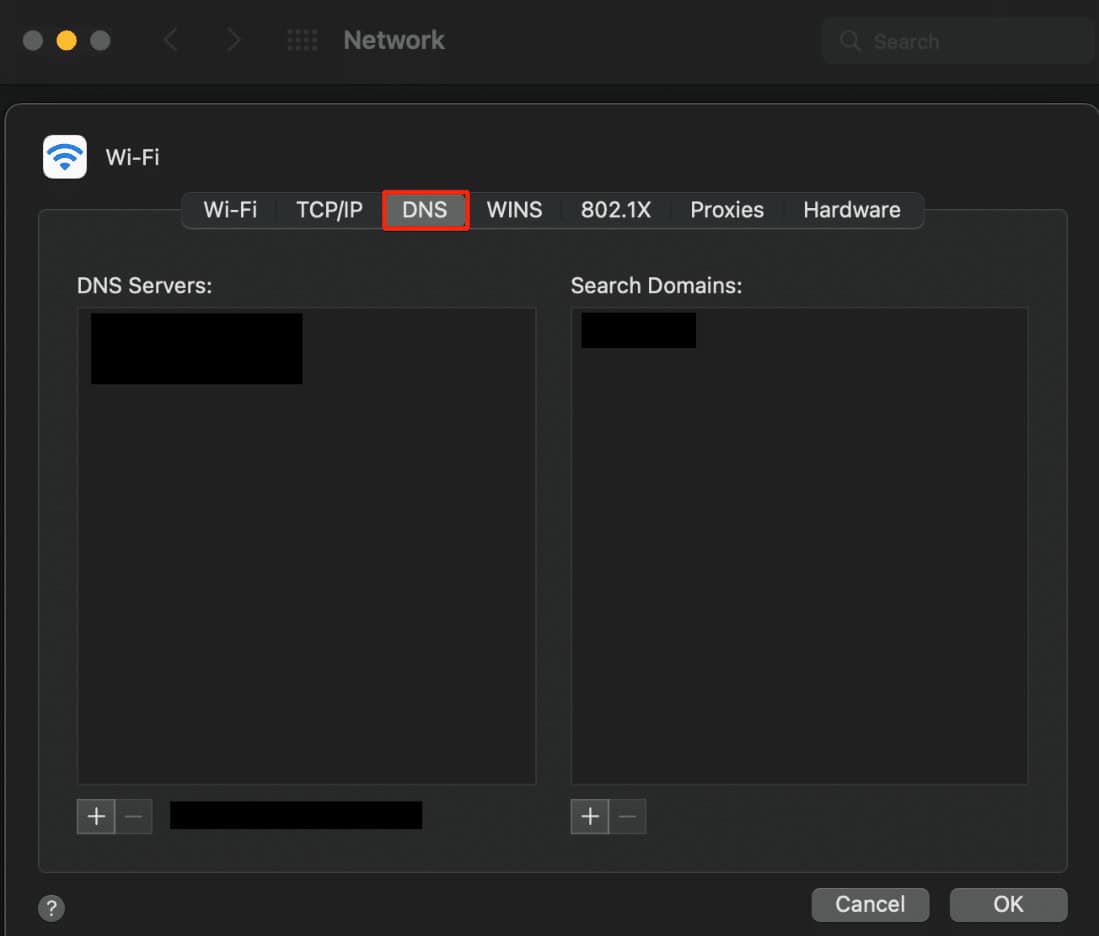Select the first entry in the DNS Servers list
The height and width of the screenshot is (936, 1099).
tap(196, 348)
